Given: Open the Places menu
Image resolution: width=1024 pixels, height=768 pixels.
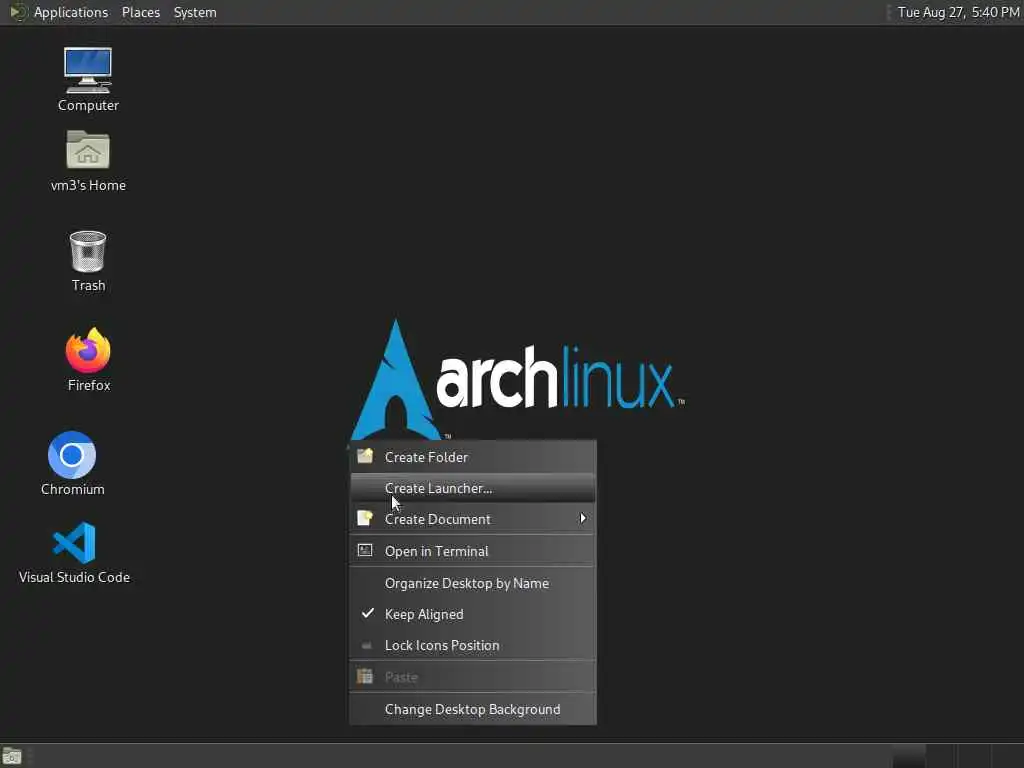Looking at the screenshot, I should pos(140,12).
